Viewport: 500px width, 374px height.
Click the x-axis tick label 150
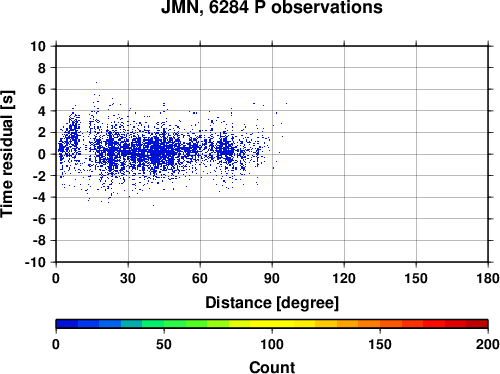pyautogui.click(x=416, y=278)
